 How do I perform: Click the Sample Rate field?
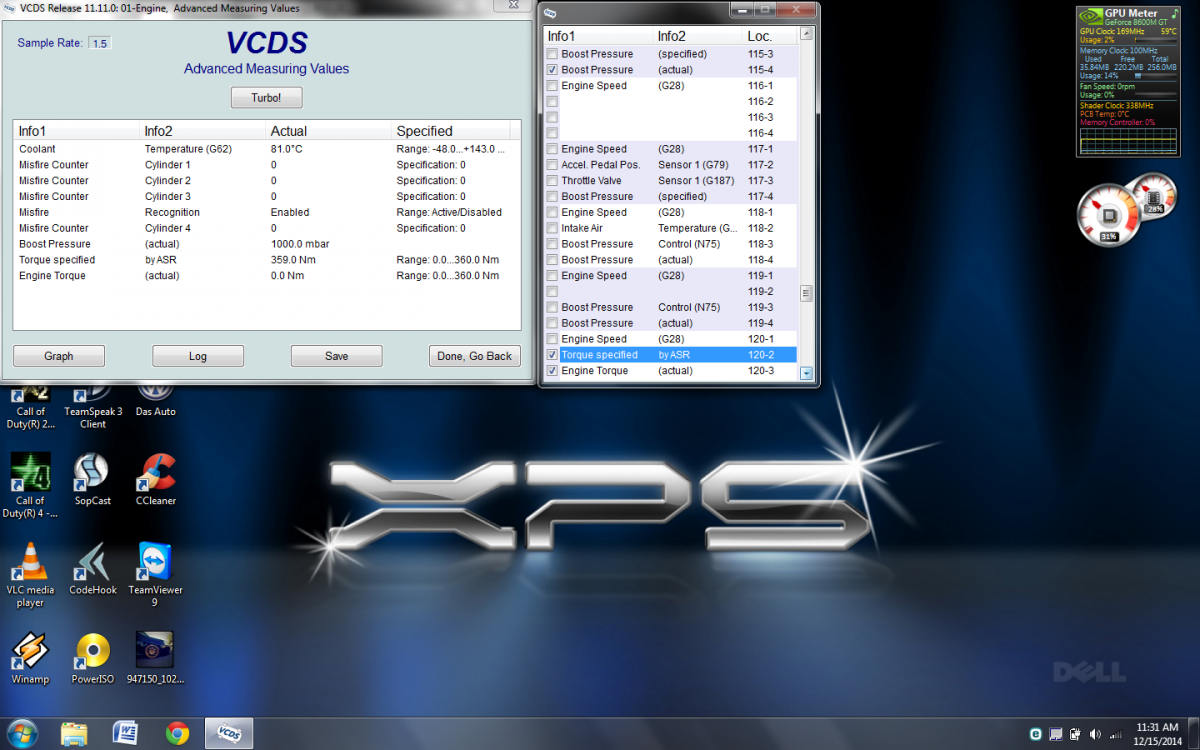pyautogui.click(x=100, y=44)
